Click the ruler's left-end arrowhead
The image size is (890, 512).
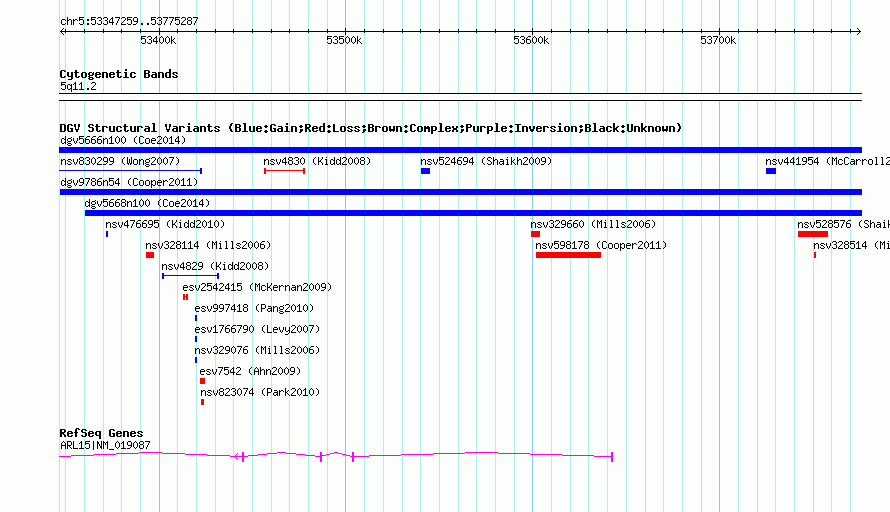pyautogui.click(x=62, y=31)
